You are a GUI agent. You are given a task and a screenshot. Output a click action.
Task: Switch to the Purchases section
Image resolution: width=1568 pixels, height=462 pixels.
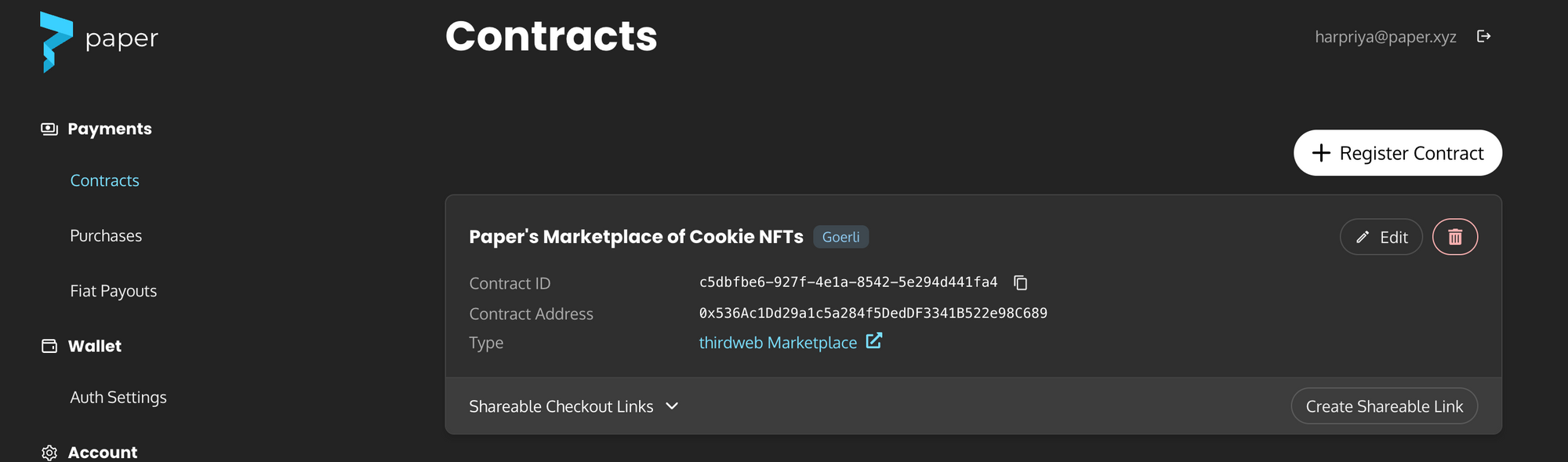pos(106,235)
